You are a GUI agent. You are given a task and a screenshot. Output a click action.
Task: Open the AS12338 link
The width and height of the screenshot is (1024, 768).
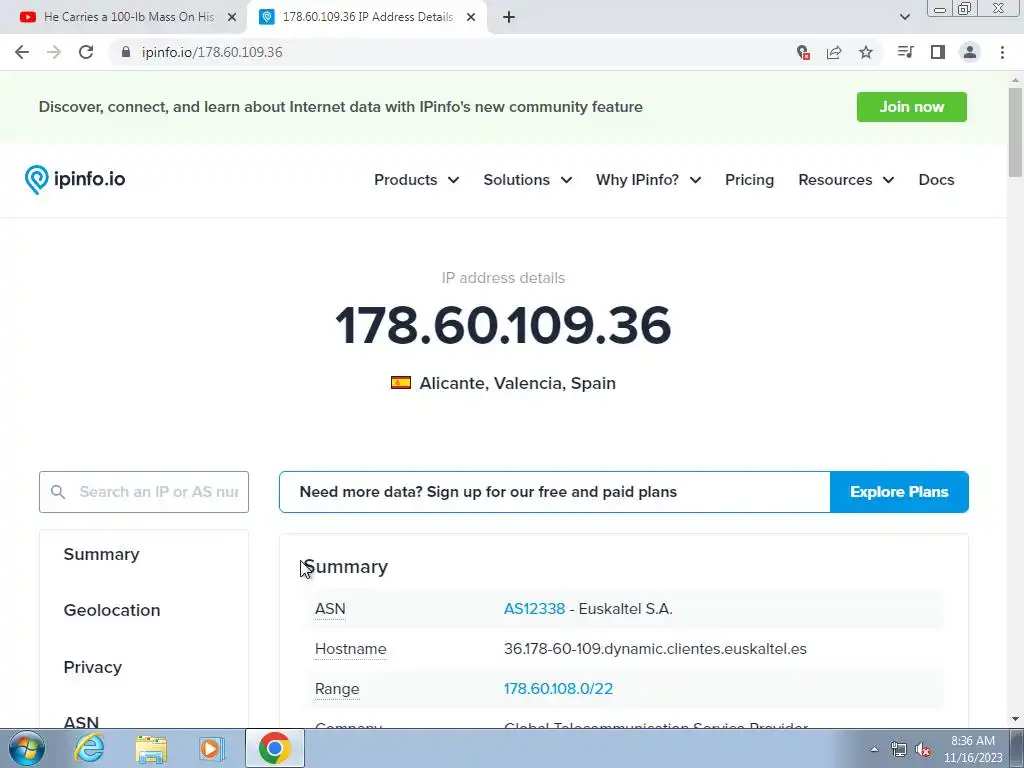tap(534, 609)
